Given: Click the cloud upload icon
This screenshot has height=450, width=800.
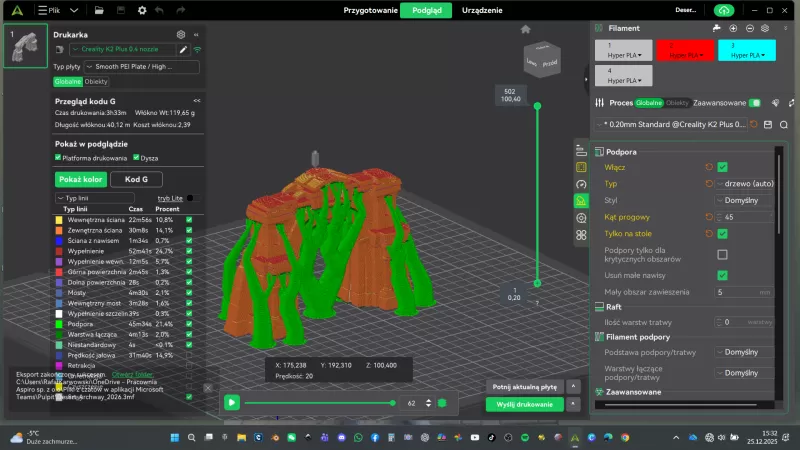Looking at the screenshot, I should coord(724,10).
